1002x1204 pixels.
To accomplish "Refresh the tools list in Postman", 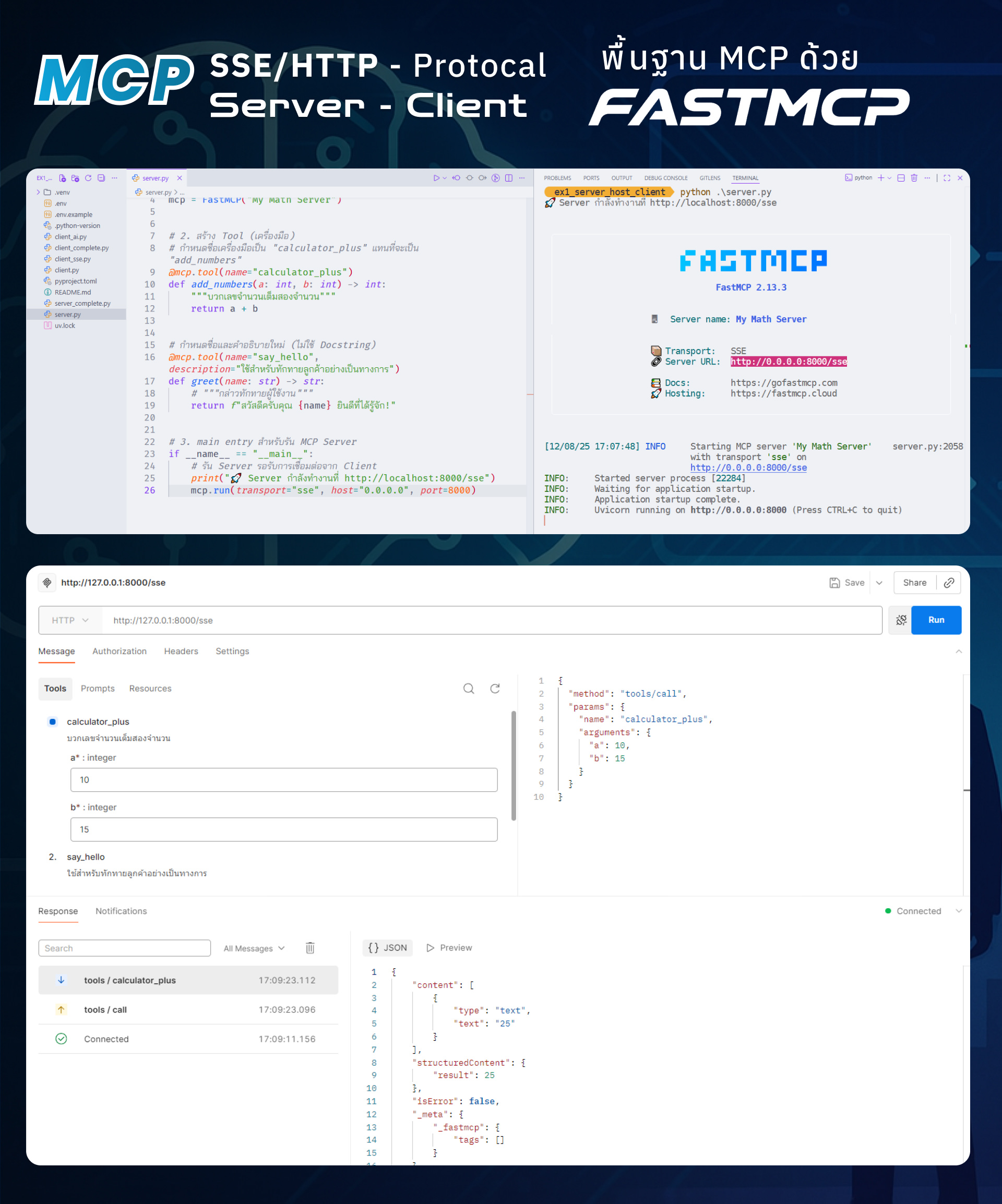I will (x=495, y=689).
